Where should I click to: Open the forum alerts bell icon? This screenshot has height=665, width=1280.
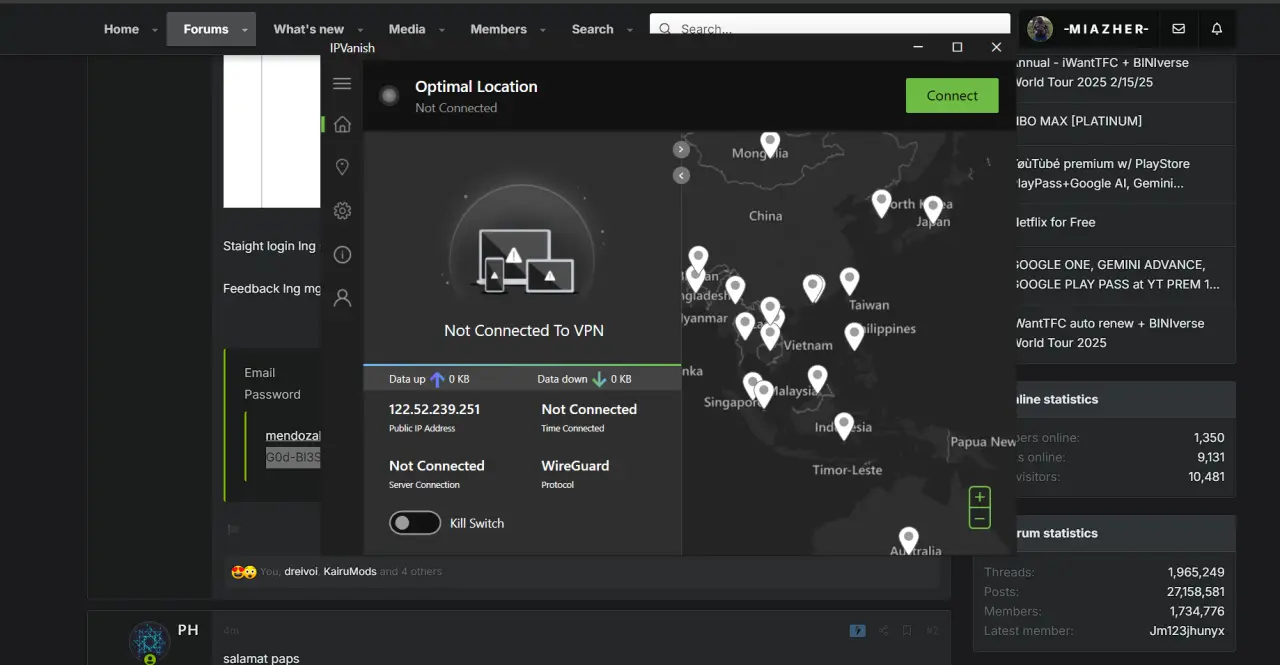point(1217,29)
